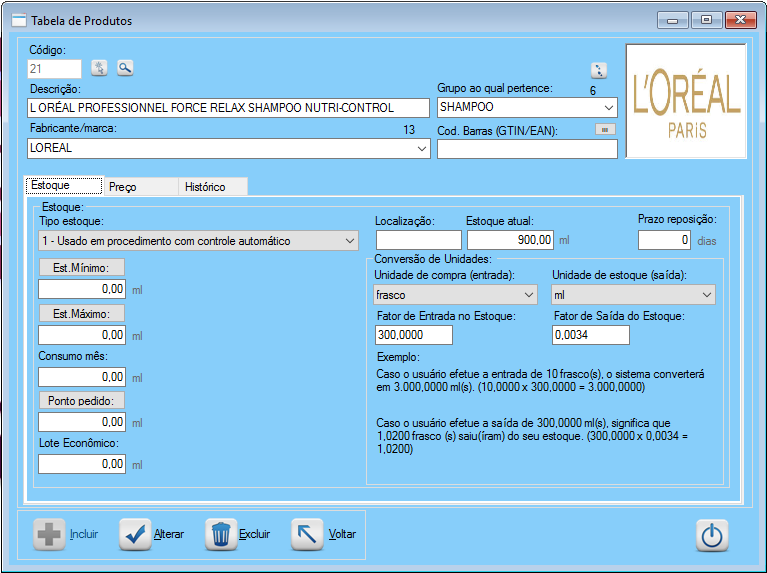Click the Voltar arrow icon
This screenshot has height=573, width=767.
[x=307, y=534]
